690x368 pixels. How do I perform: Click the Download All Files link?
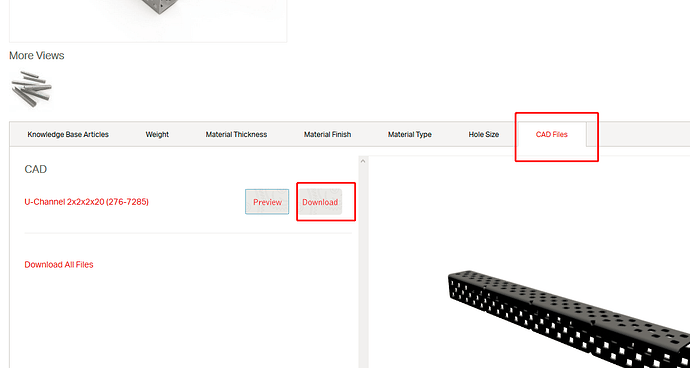coord(59,265)
